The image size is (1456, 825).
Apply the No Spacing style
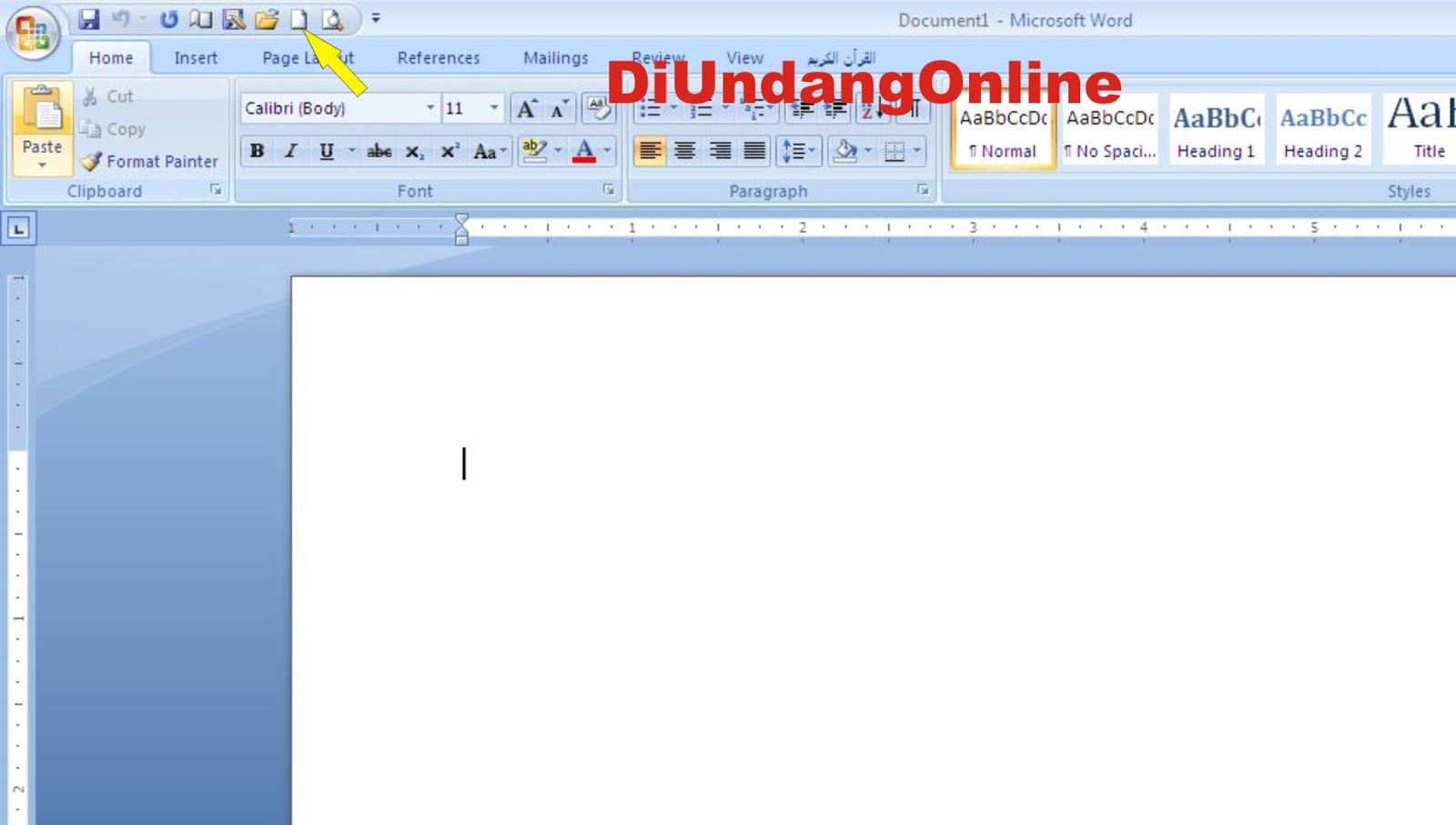pyautogui.click(x=1110, y=131)
